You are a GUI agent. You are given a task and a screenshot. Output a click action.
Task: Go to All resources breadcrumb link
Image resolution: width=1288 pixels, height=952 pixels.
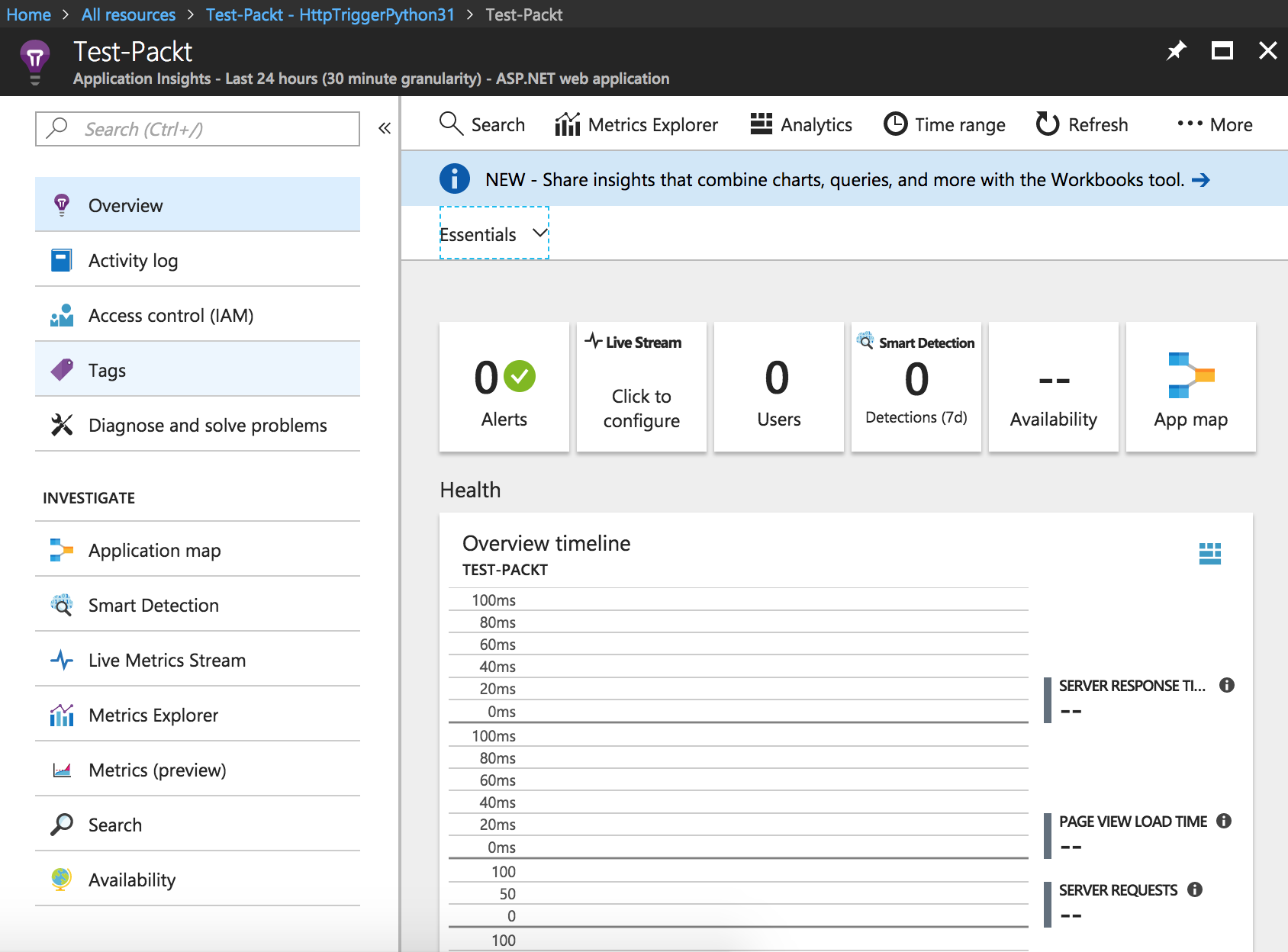click(x=128, y=14)
